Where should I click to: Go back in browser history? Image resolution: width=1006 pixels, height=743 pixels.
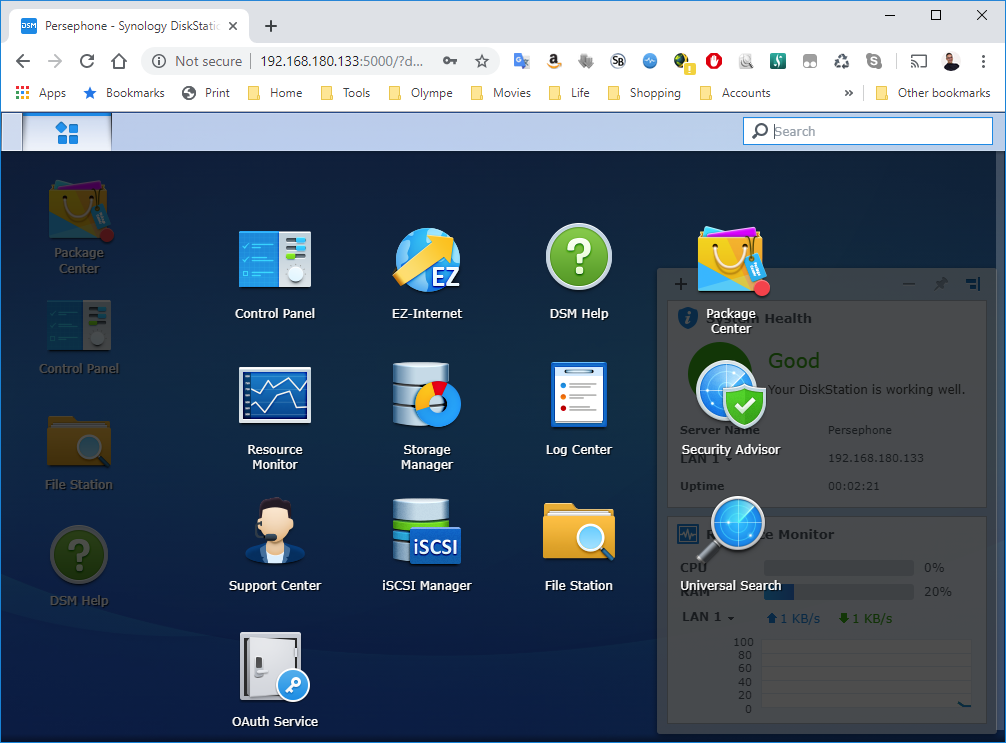[23, 61]
